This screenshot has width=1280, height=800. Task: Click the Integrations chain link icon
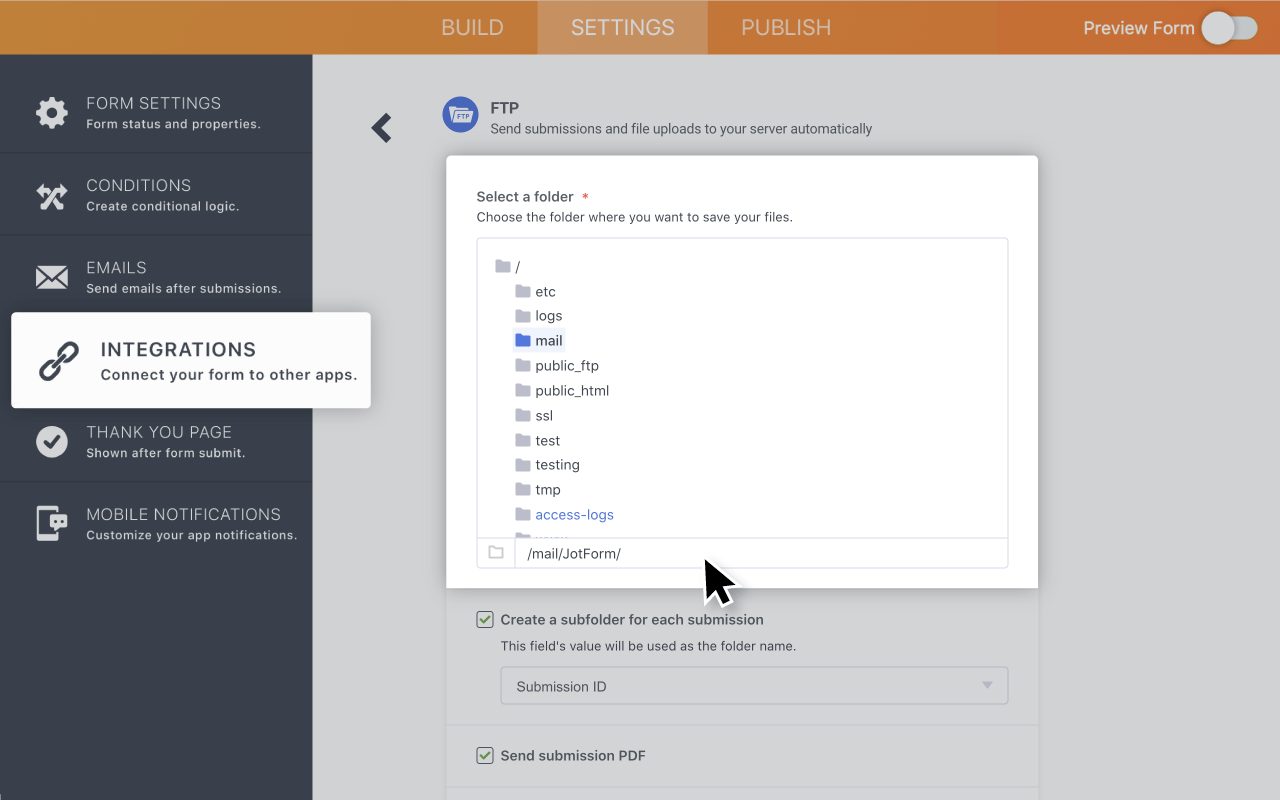59,361
